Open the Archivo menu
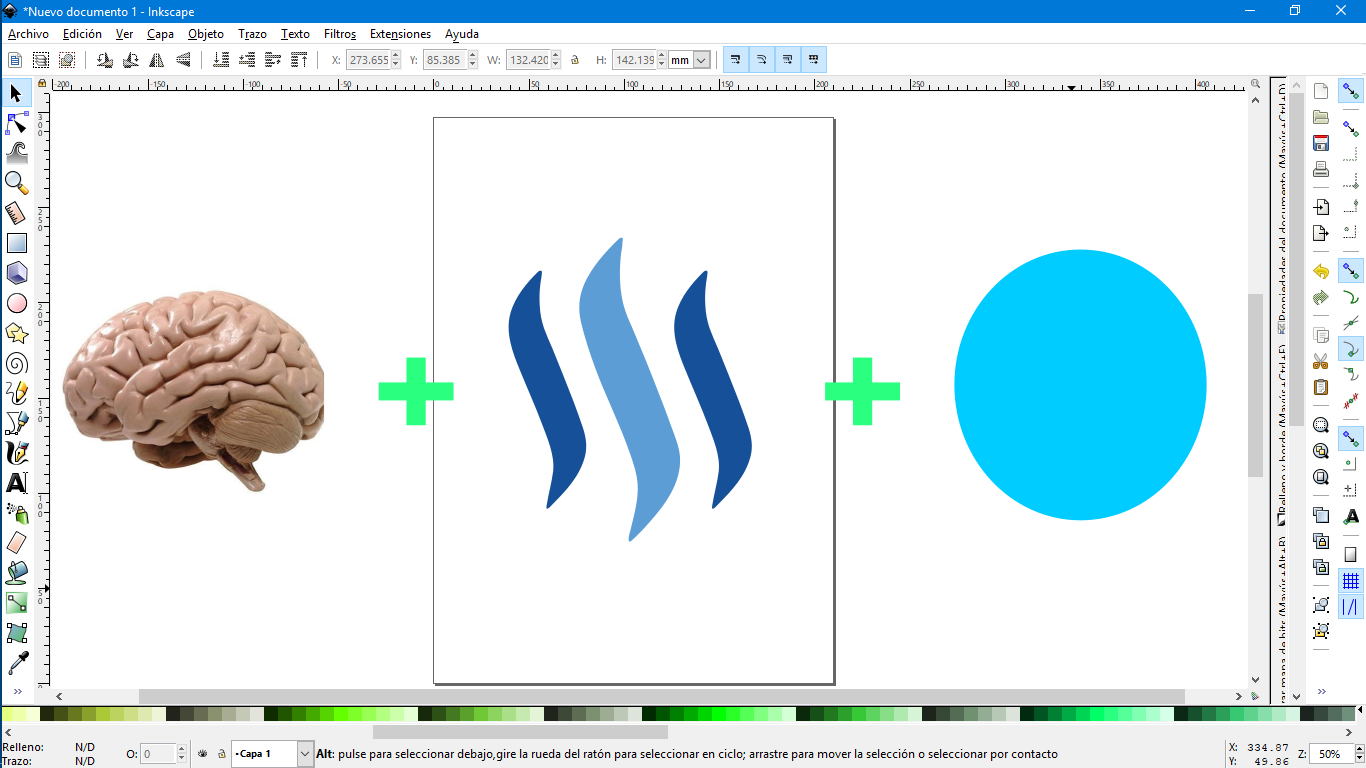Viewport: 1366px width, 768px height. coord(28,34)
